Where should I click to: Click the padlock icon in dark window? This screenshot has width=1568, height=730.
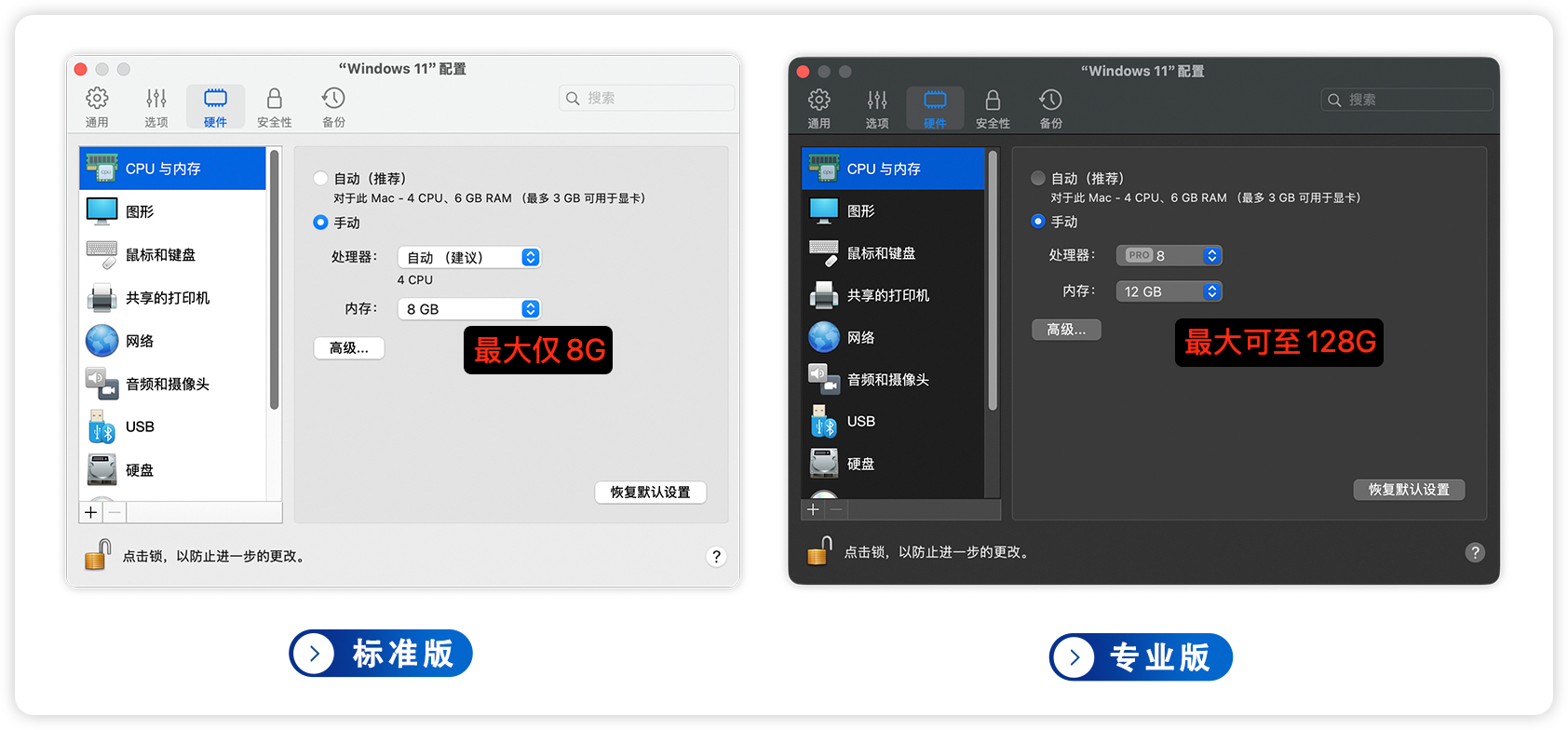coord(819,551)
